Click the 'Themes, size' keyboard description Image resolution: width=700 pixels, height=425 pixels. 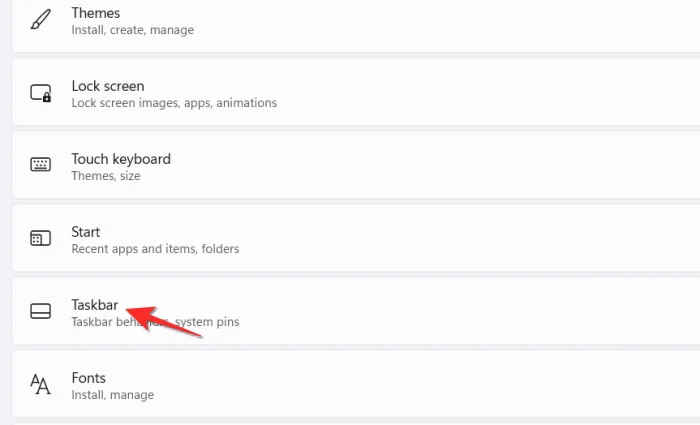(x=106, y=176)
